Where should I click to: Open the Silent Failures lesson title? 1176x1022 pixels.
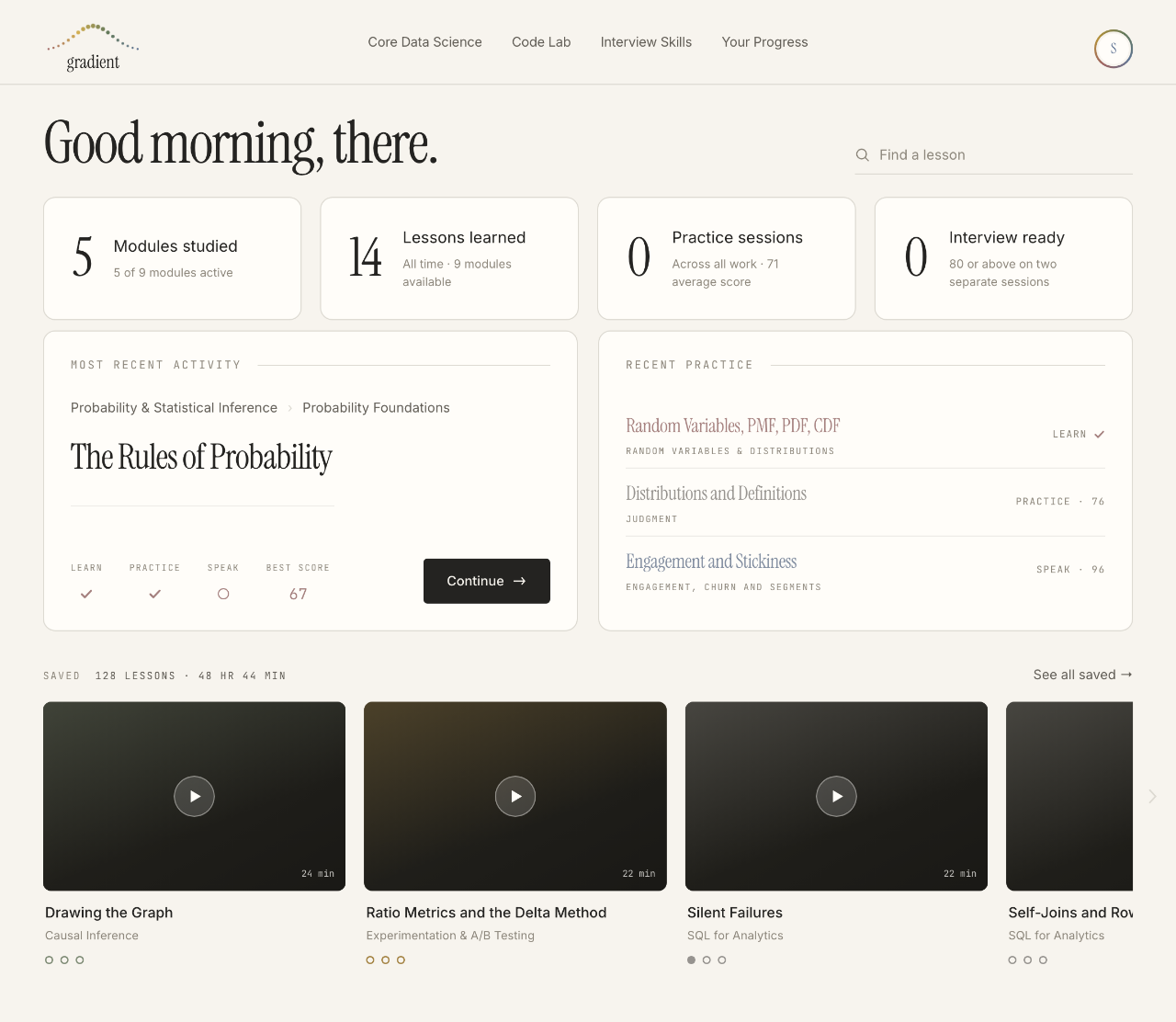(x=735, y=913)
